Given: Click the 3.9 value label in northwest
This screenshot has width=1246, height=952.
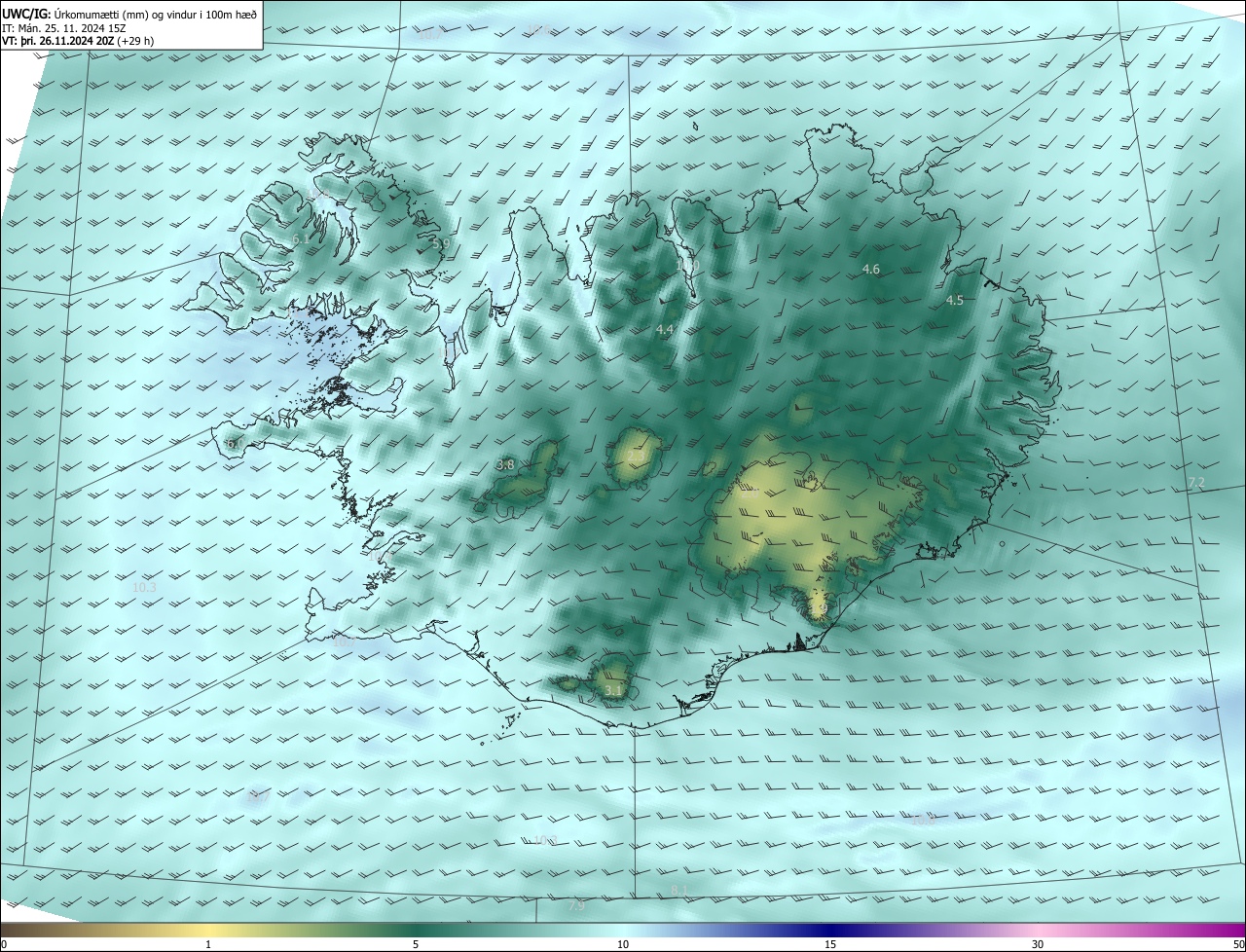Looking at the screenshot, I should (442, 244).
